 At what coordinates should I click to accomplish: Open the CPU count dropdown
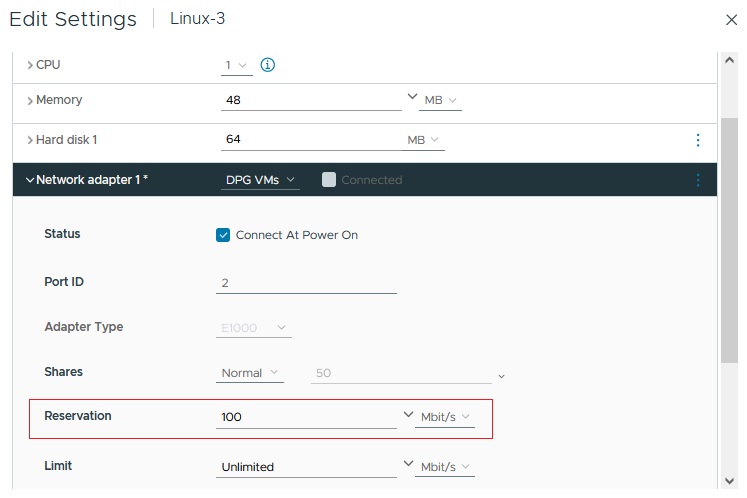pyautogui.click(x=237, y=65)
